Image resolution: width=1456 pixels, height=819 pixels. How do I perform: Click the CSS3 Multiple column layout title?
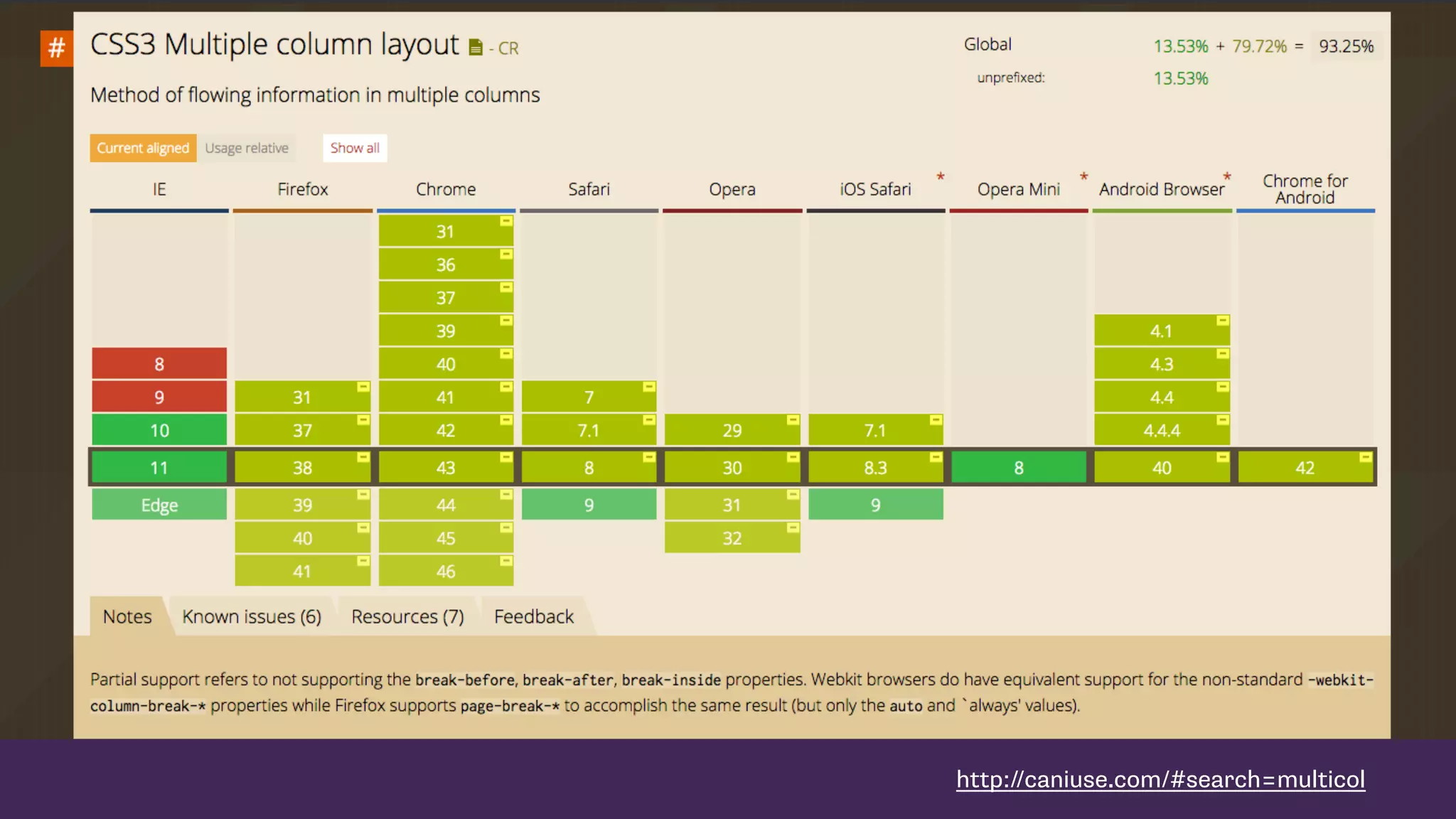tap(274, 45)
